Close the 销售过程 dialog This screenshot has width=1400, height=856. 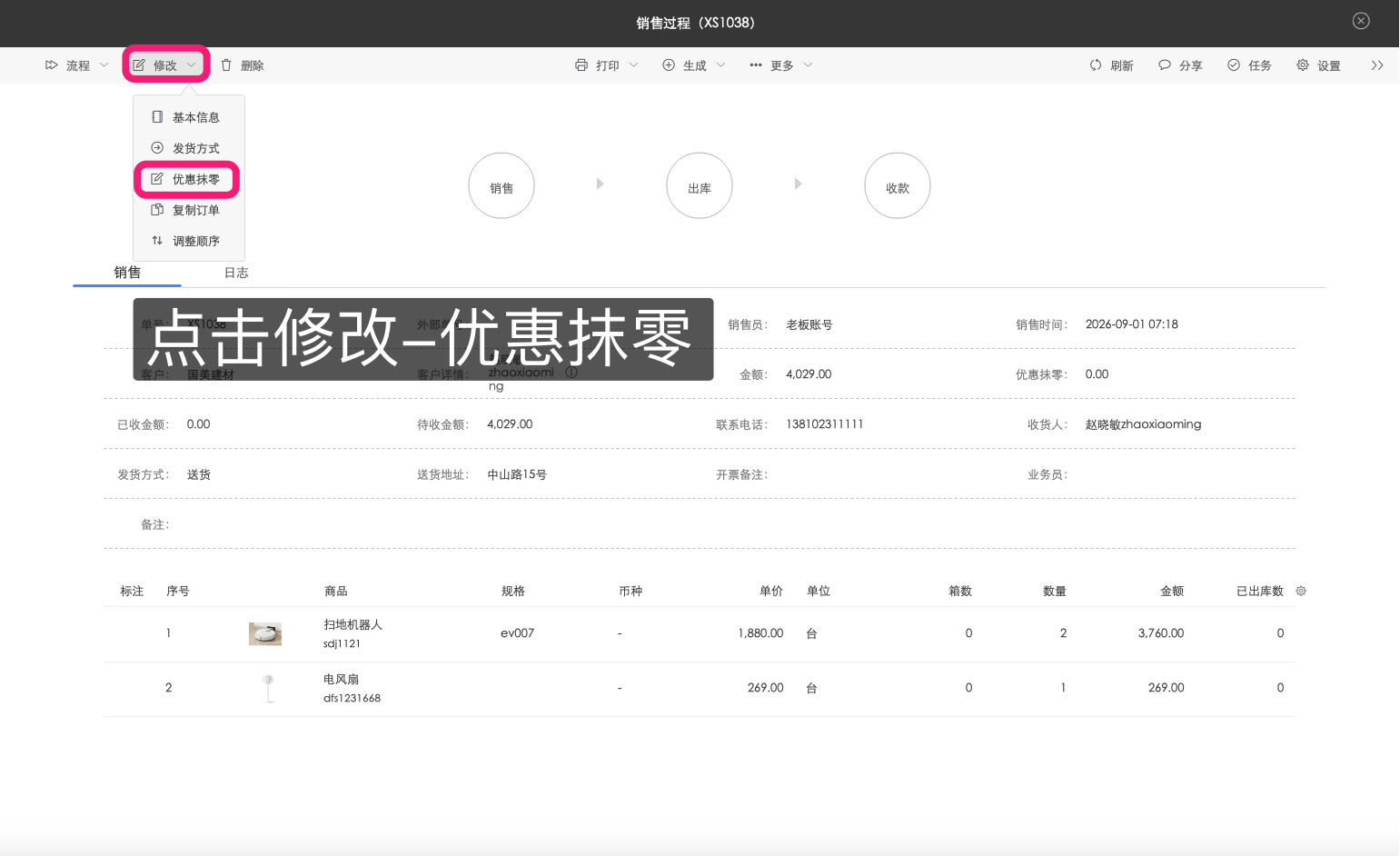pos(1361,21)
